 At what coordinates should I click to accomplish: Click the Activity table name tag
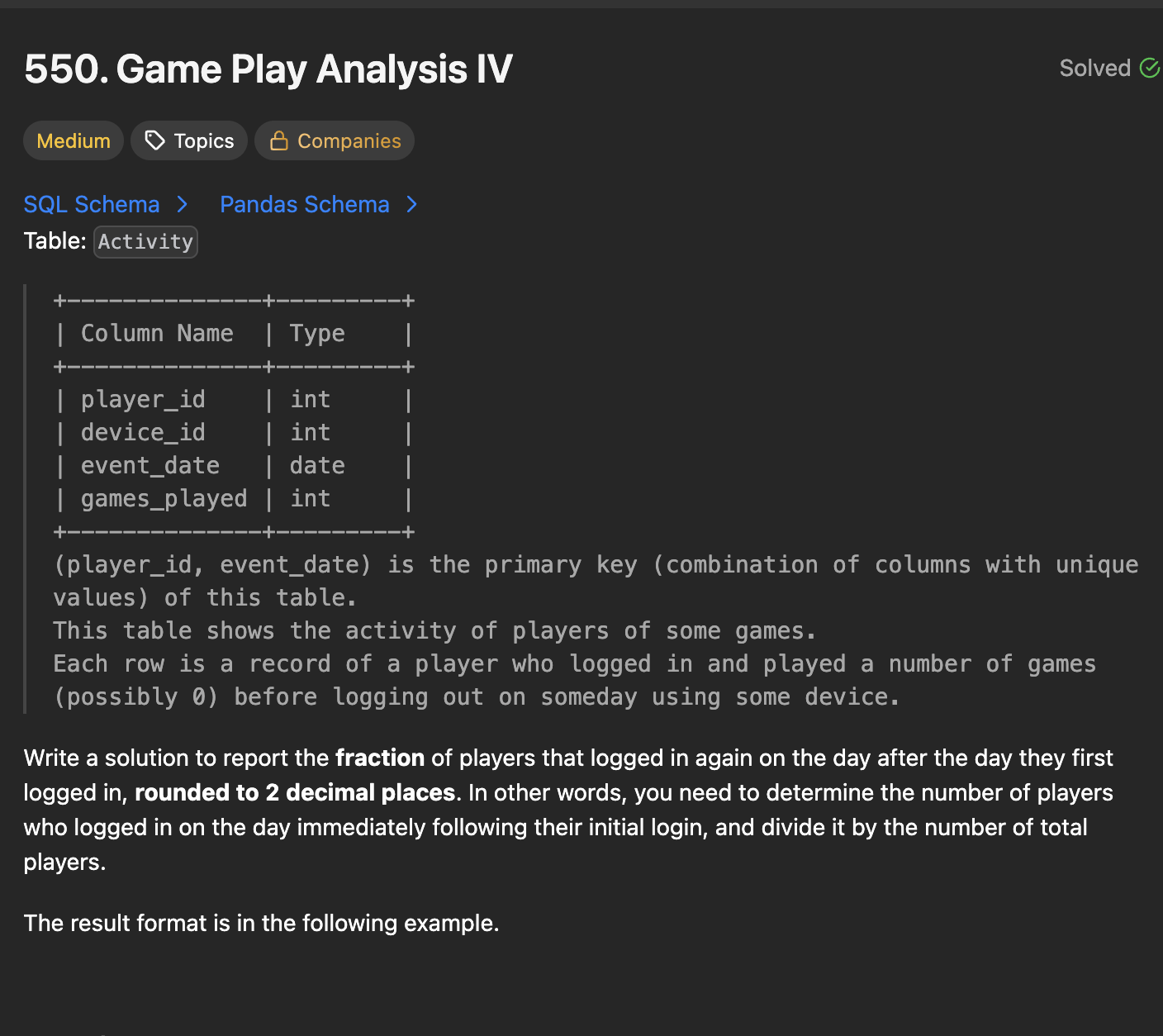pyautogui.click(x=145, y=242)
